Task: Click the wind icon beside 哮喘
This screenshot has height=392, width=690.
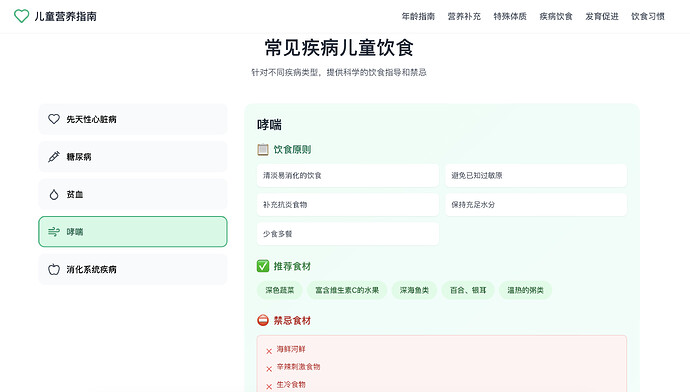Action: (54, 232)
